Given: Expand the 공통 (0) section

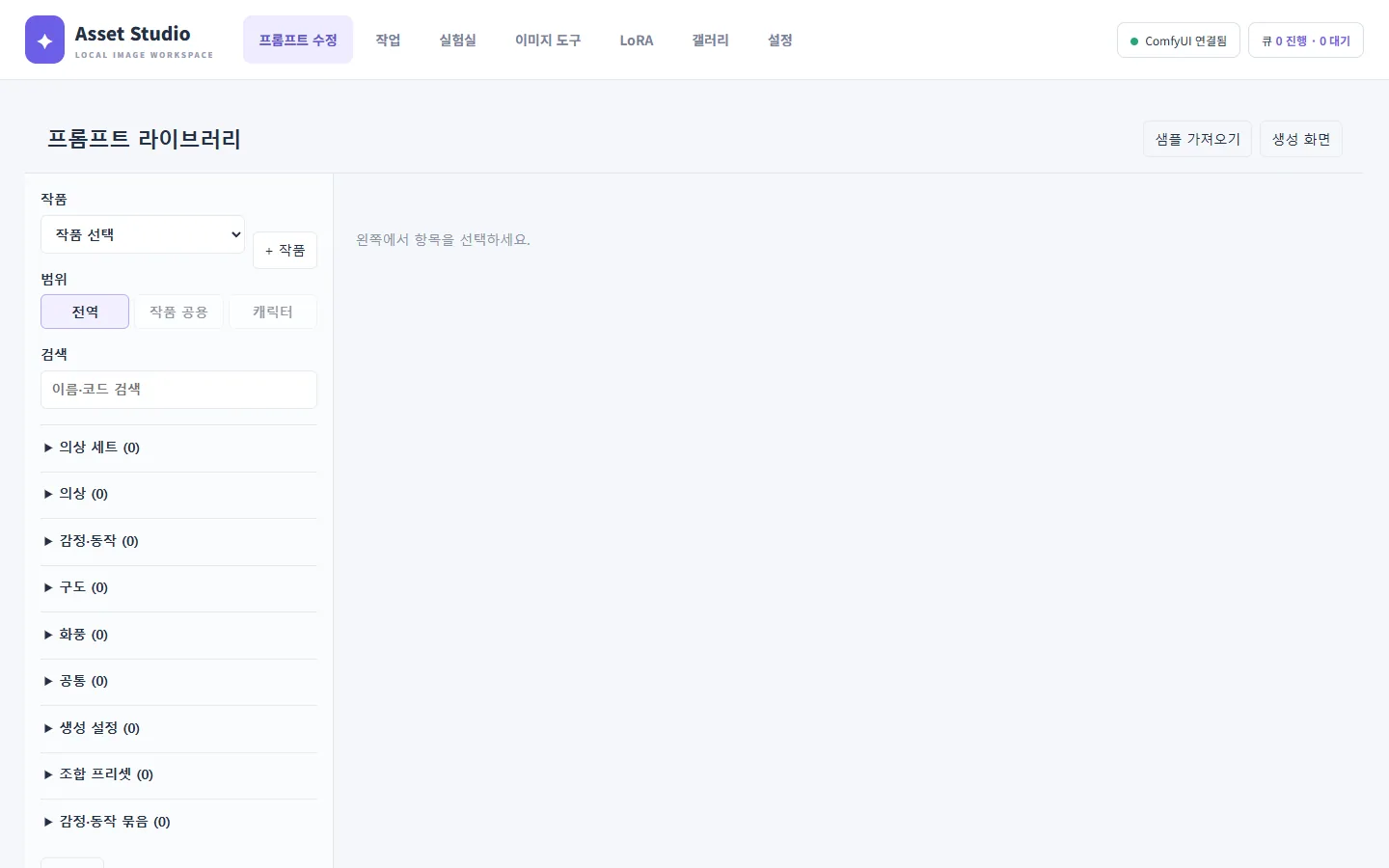Looking at the screenshot, I should pos(178,681).
